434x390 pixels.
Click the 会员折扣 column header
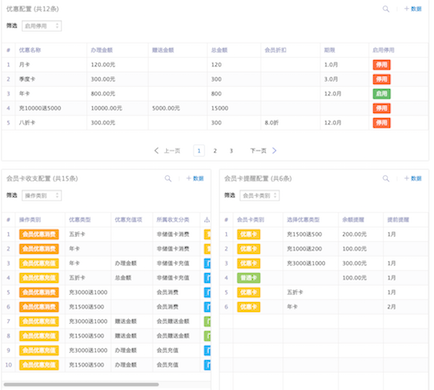click(275, 50)
